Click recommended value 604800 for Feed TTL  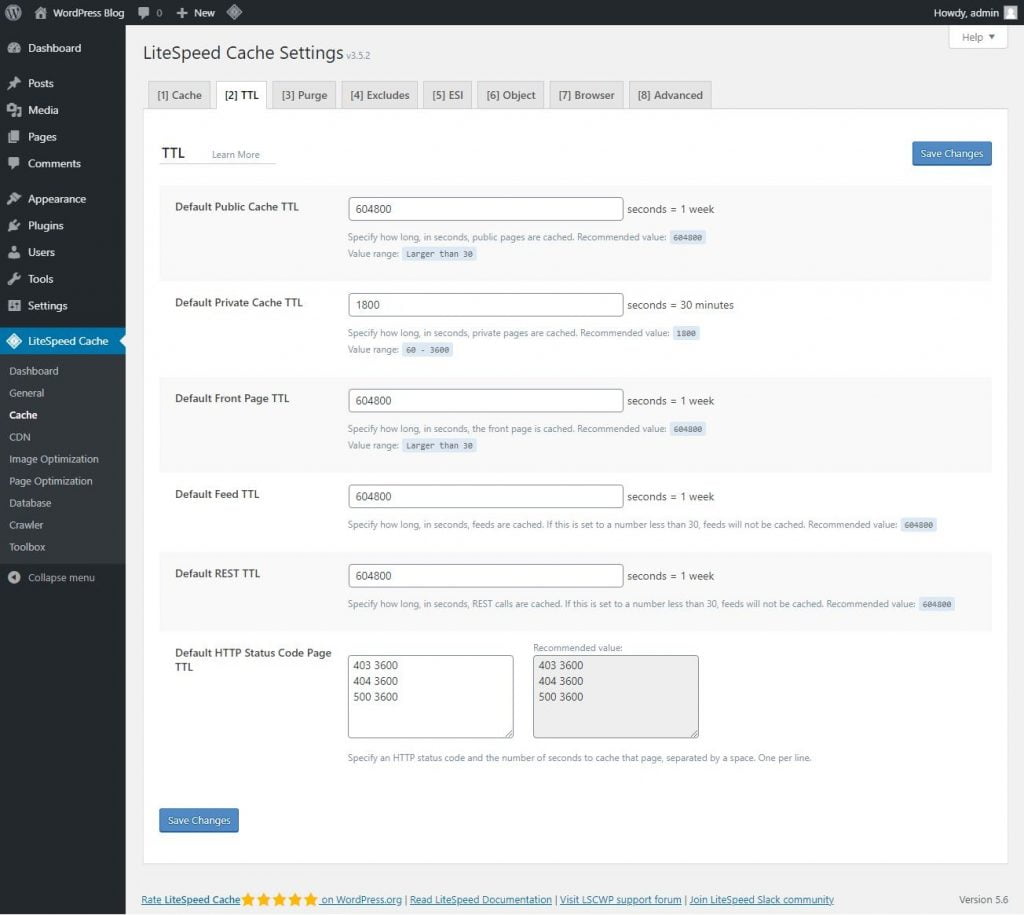(918, 525)
